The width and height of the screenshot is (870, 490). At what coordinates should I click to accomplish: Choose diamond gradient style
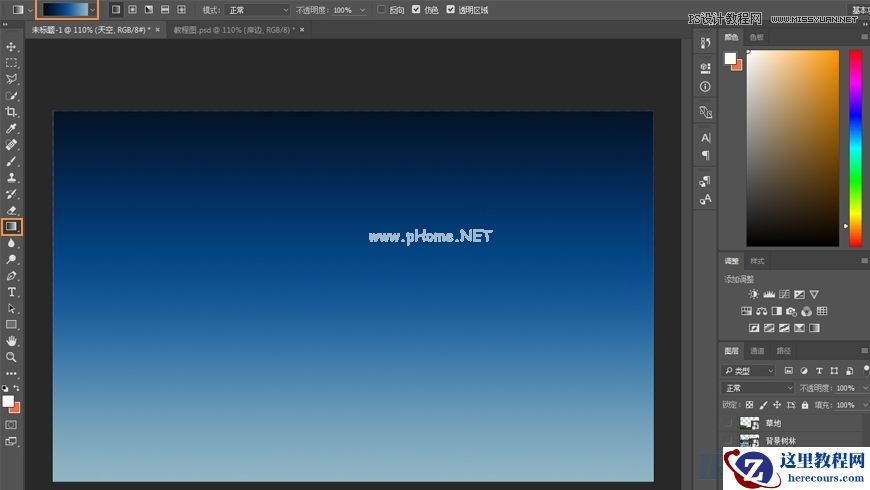click(181, 9)
